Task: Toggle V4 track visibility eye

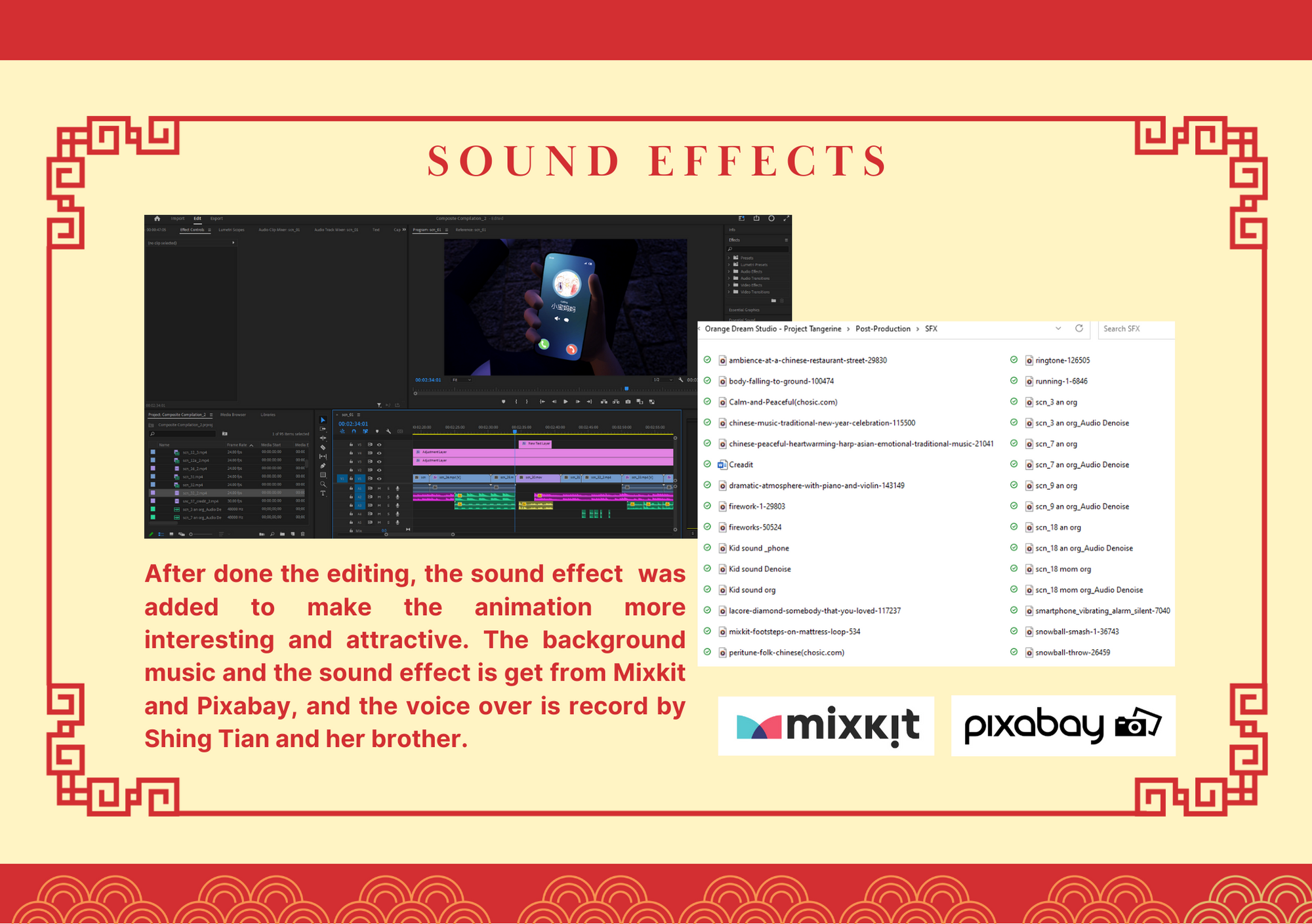Action: (379, 453)
